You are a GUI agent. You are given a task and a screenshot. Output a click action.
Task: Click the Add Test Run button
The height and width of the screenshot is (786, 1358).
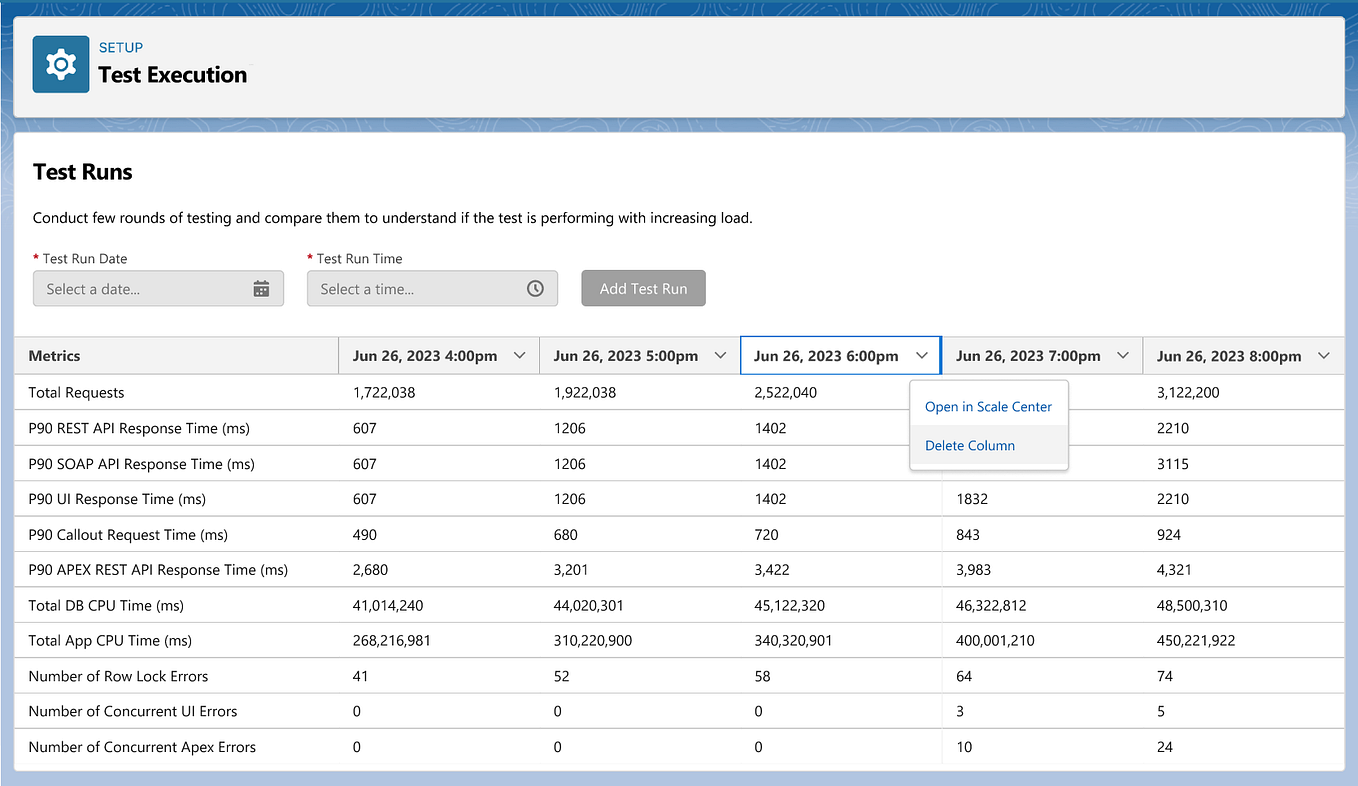click(643, 287)
